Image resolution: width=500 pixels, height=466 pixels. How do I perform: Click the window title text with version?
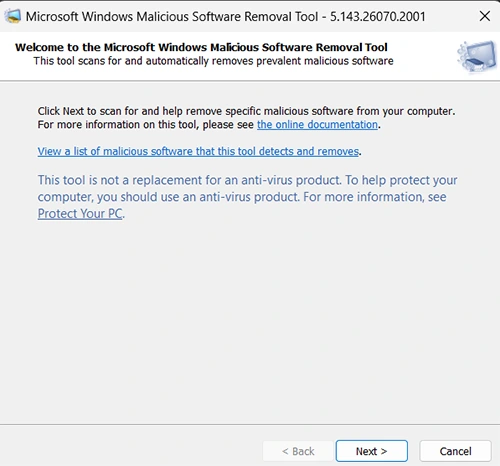tap(226, 16)
